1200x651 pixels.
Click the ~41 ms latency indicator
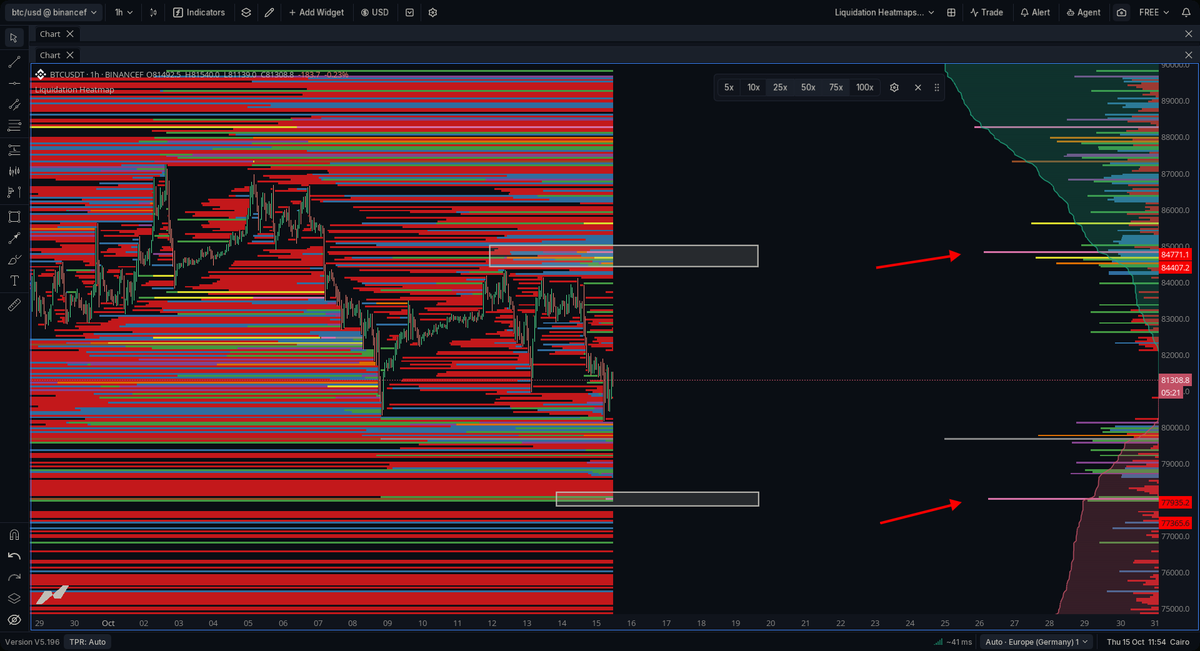pos(952,642)
